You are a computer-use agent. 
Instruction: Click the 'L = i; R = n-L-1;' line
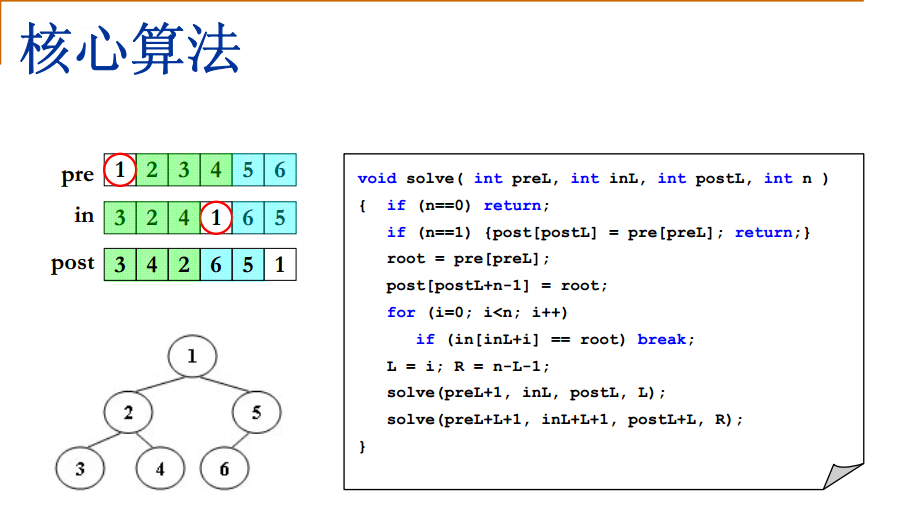(x=468, y=366)
